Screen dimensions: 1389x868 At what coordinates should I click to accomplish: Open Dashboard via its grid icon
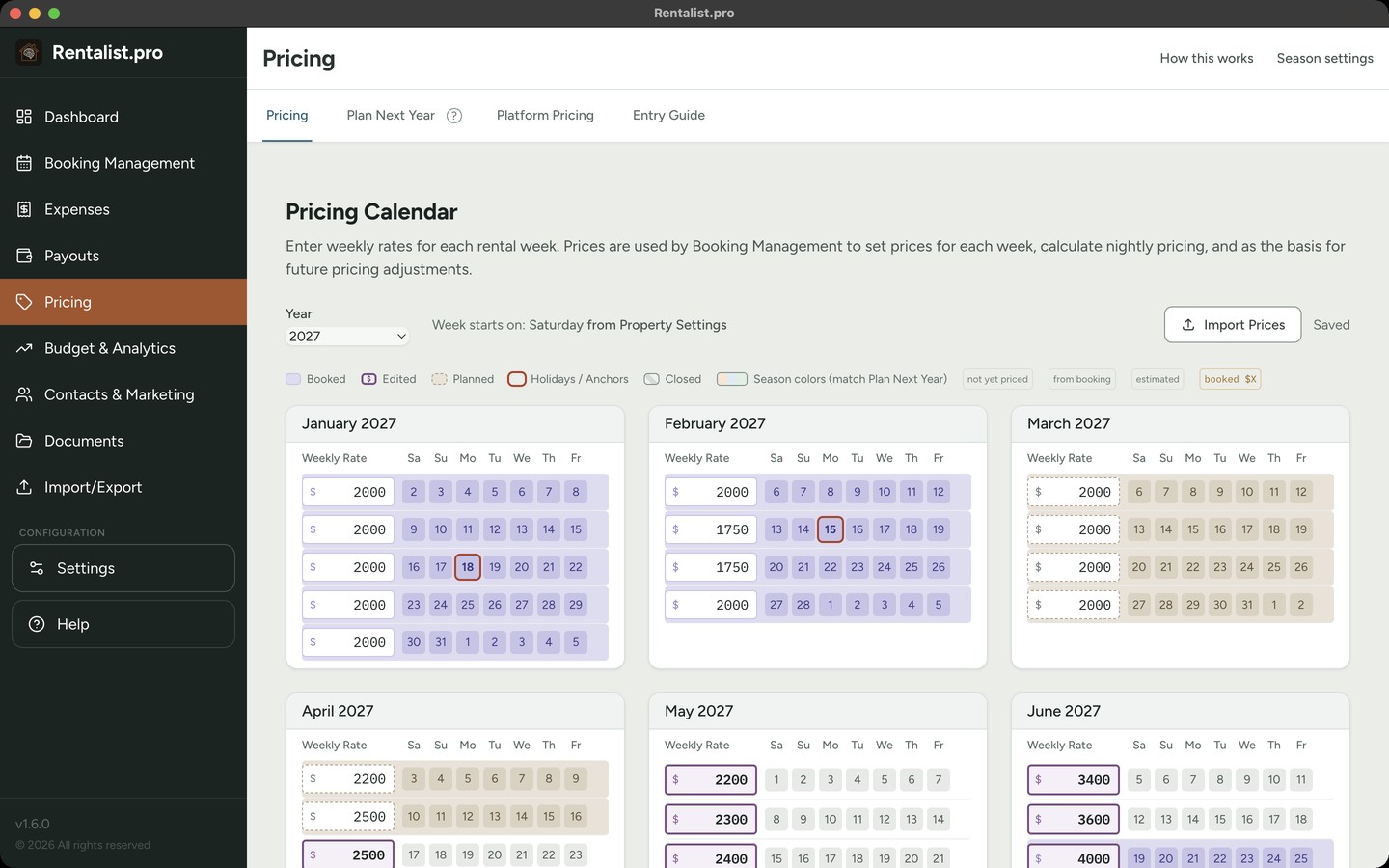[24, 117]
